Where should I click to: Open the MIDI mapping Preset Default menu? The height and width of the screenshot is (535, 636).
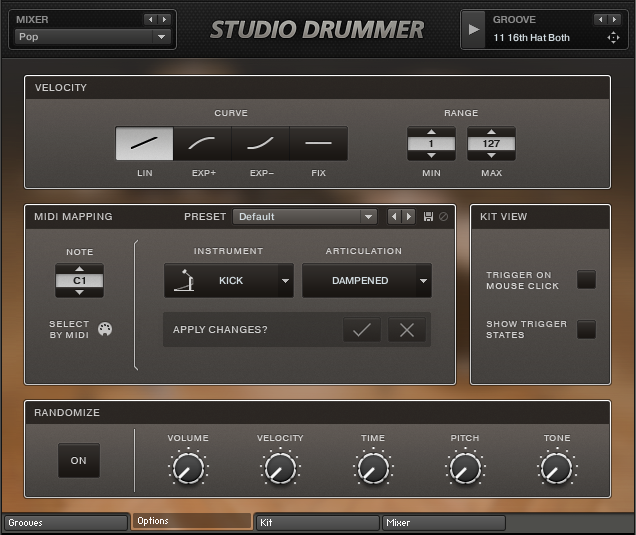[x=304, y=217]
